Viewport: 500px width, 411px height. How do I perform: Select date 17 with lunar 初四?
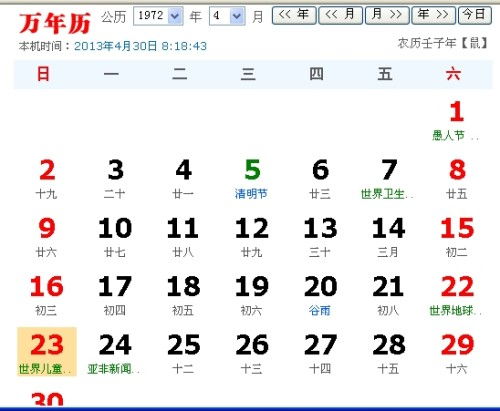click(115, 297)
